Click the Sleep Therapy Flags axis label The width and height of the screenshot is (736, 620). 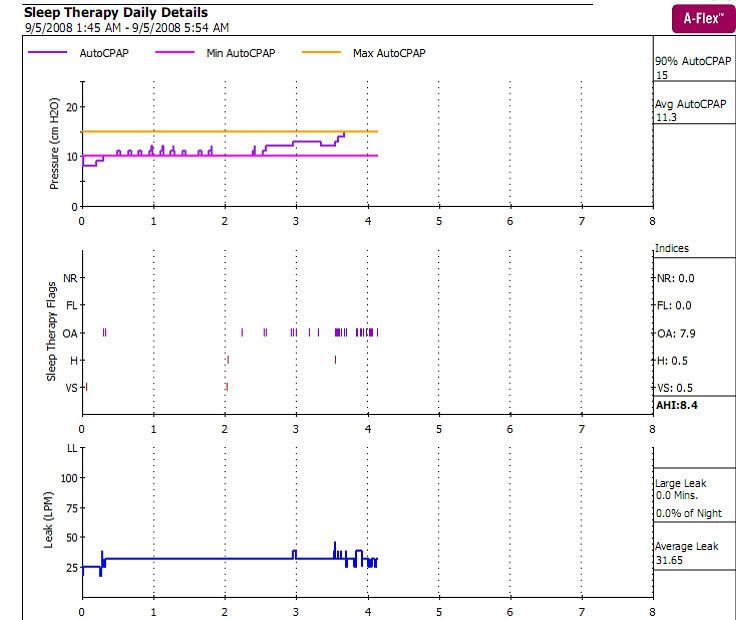pos(51,331)
